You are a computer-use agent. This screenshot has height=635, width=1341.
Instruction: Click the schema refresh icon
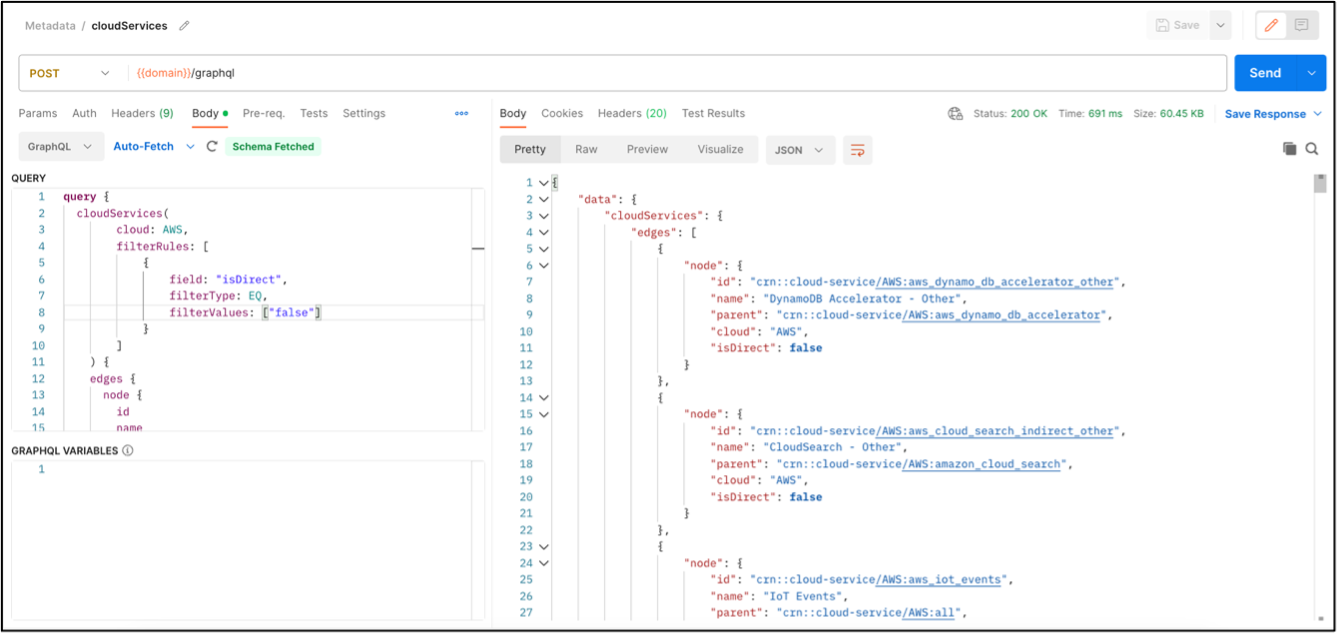coord(212,146)
